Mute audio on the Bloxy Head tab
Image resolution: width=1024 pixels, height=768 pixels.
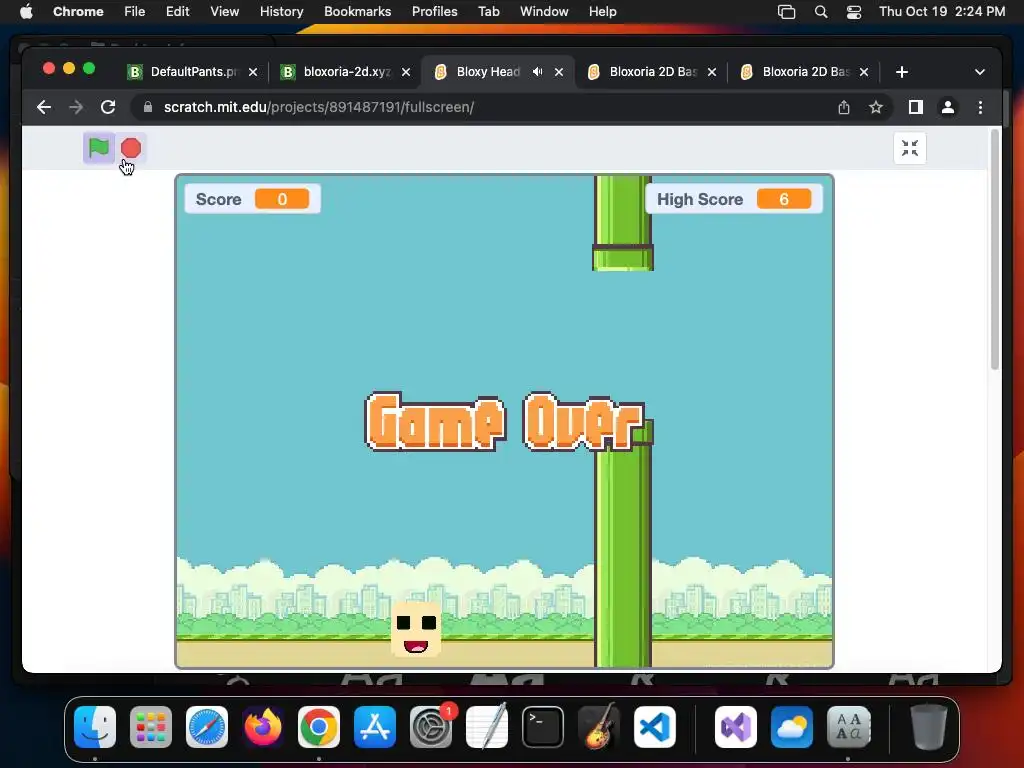pyautogui.click(x=537, y=72)
